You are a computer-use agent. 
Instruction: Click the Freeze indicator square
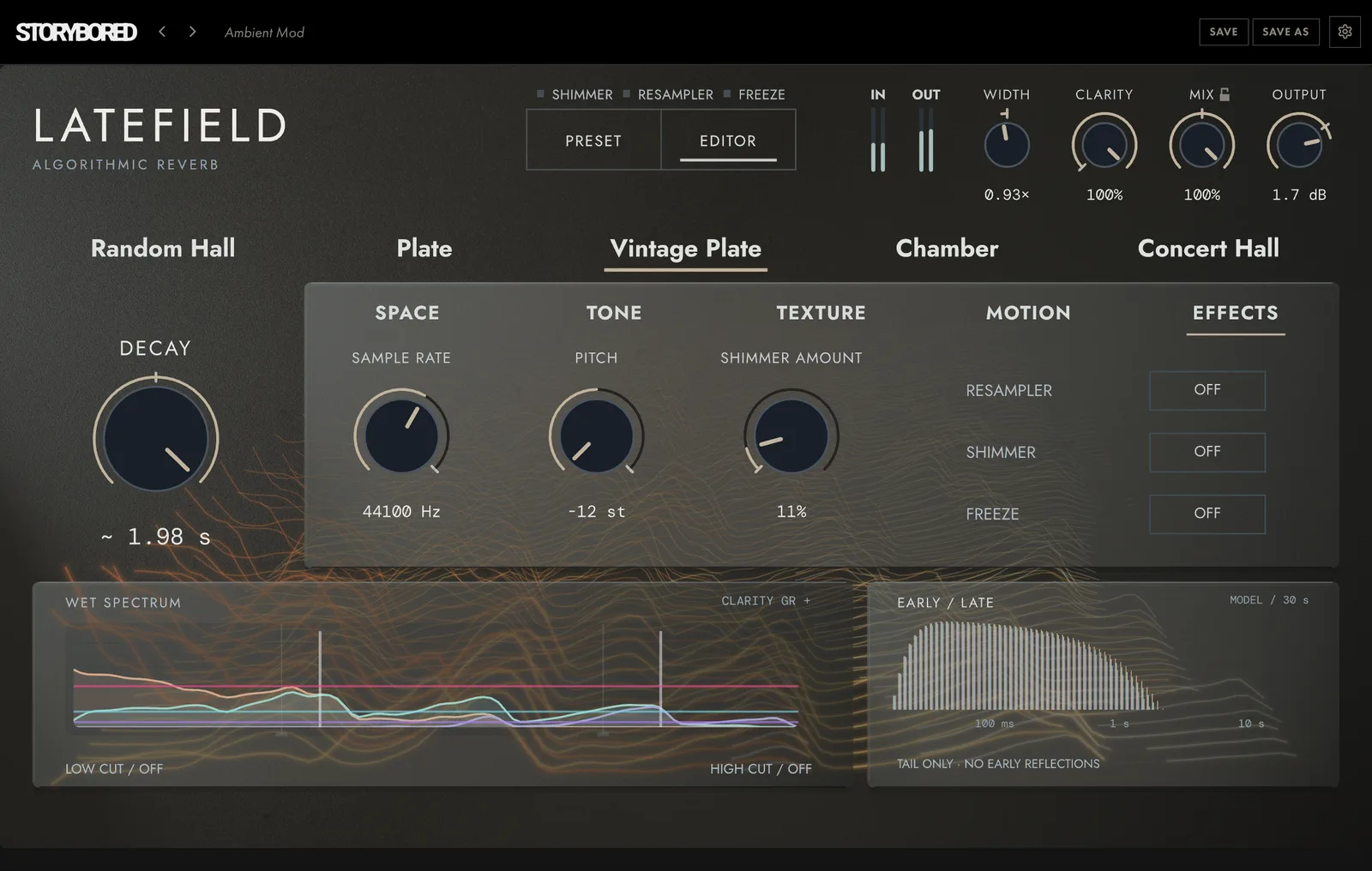pos(727,93)
